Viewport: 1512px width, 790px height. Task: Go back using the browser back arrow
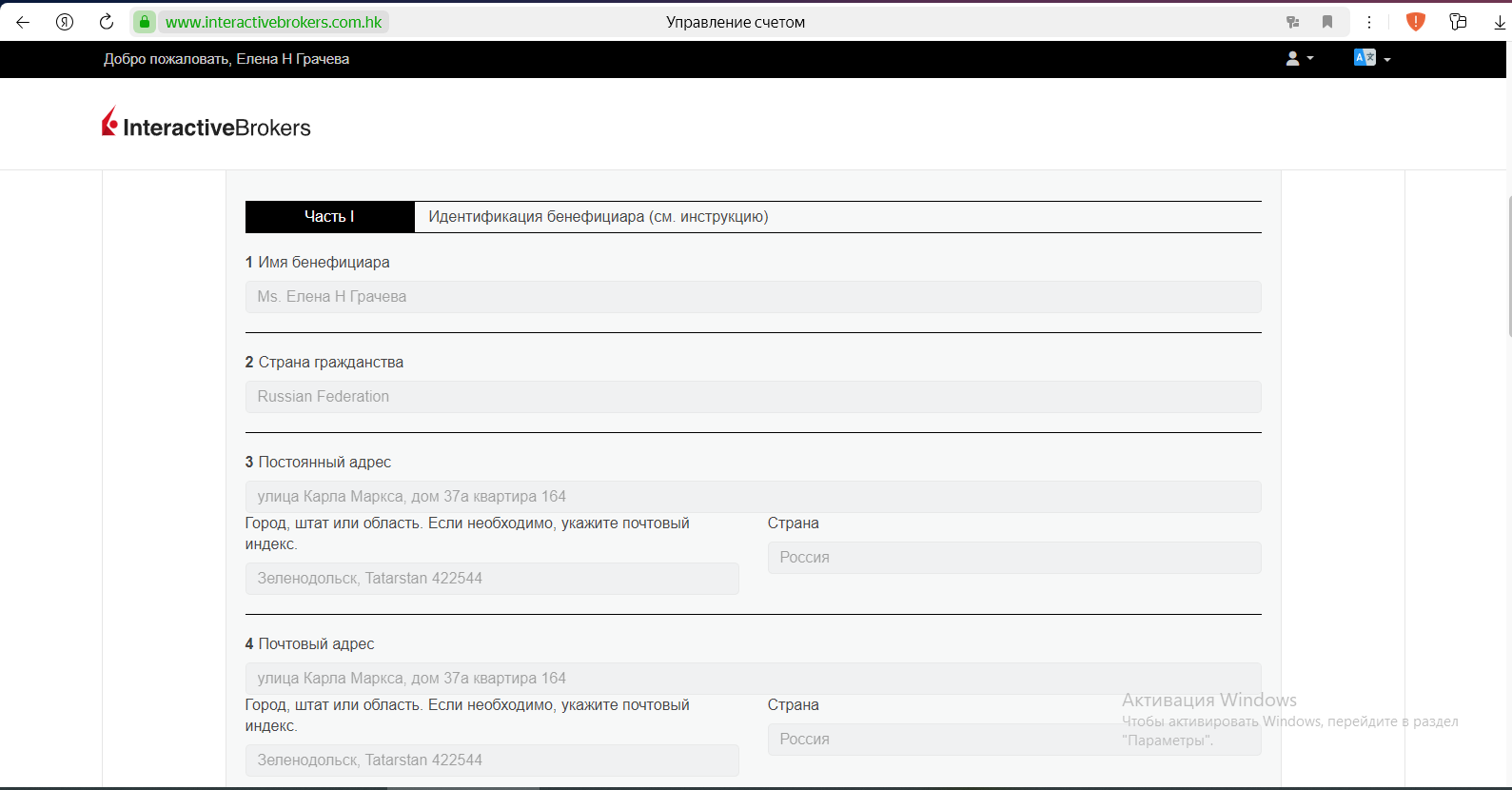pyautogui.click(x=23, y=22)
